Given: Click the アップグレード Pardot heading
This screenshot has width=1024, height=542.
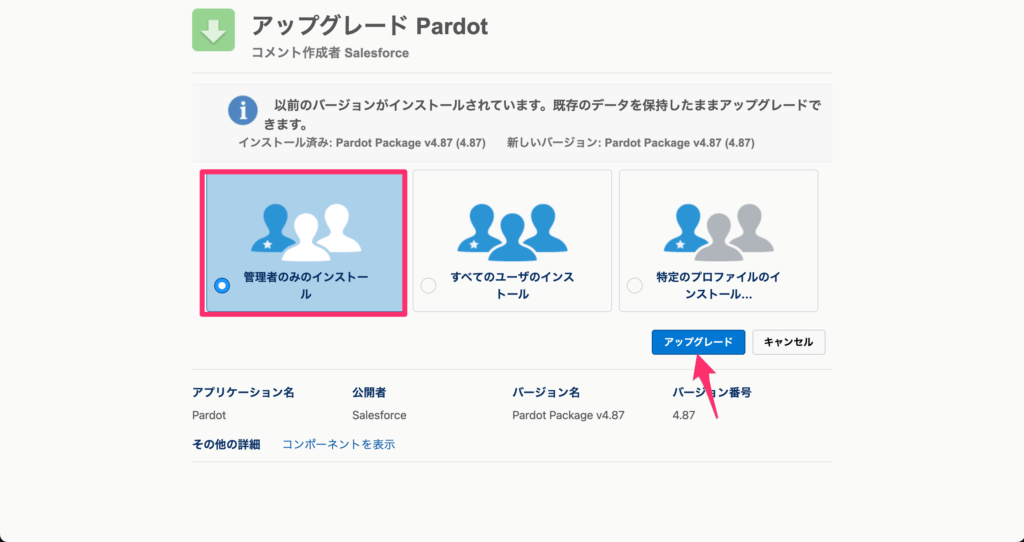Looking at the screenshot, I should (x=370, y=26).
